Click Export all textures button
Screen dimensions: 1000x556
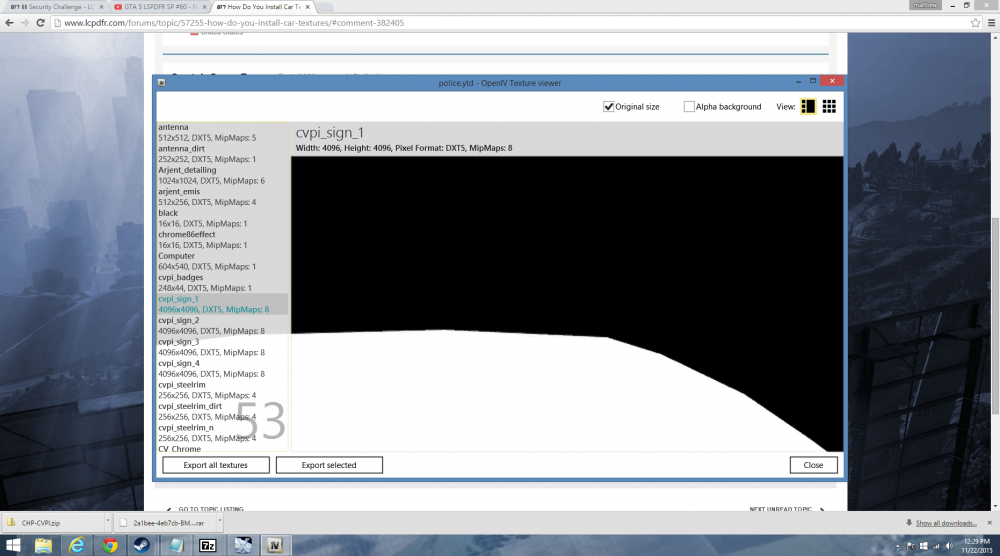pyautogui.click(x=216, y=465)
